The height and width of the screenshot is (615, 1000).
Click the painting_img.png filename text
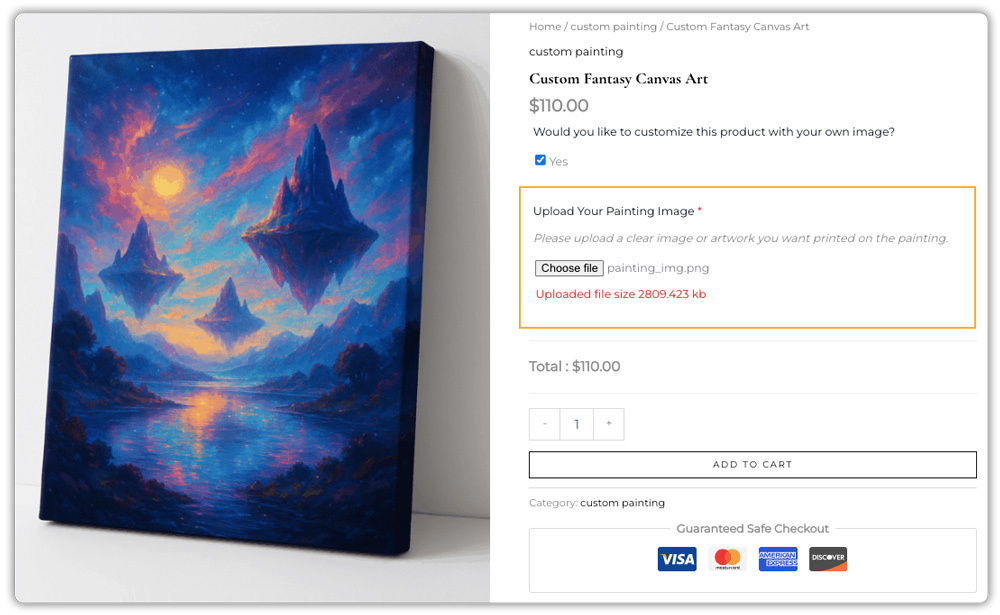(660, 268)
